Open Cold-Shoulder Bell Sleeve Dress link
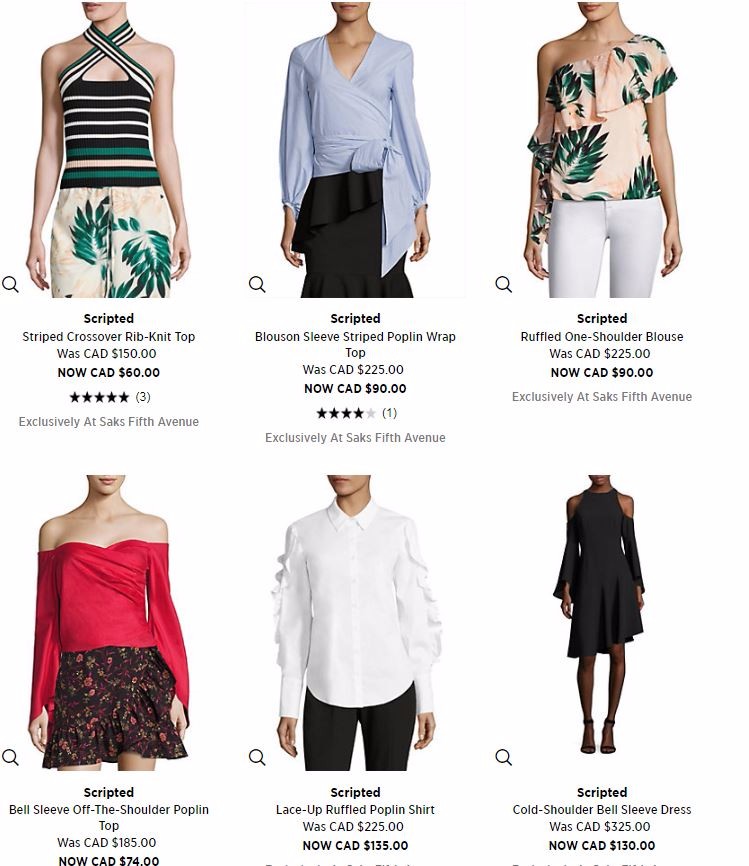Screen dimensions: 749x866 click(x=602, y=810)
